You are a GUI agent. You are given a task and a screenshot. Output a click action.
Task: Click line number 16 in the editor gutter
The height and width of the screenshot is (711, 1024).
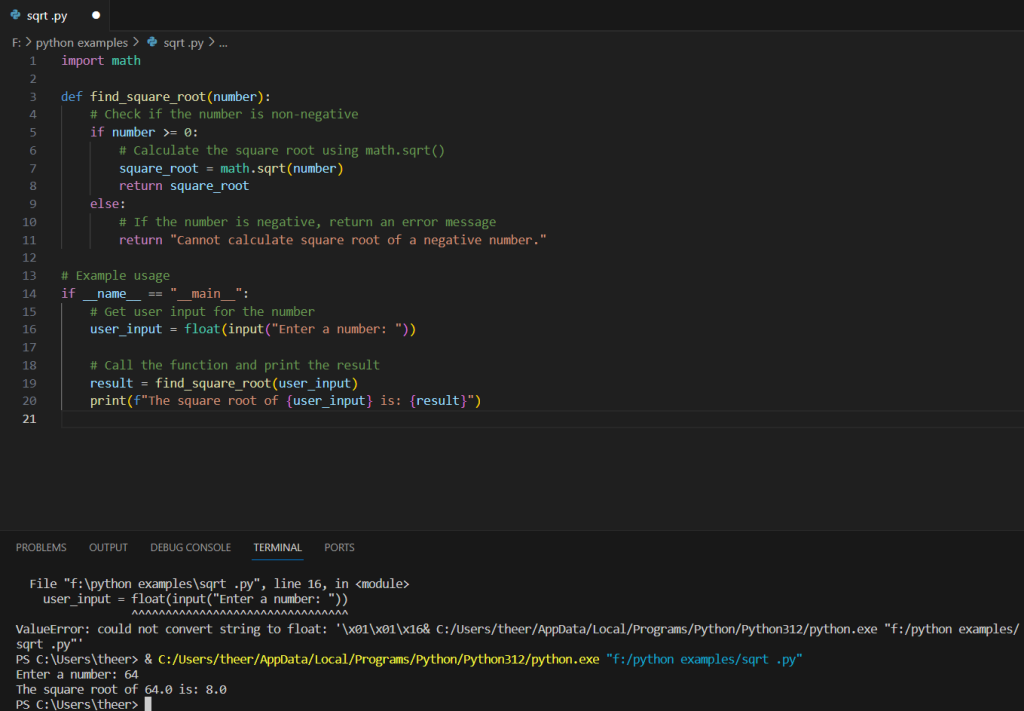click(x=28, y=329)
